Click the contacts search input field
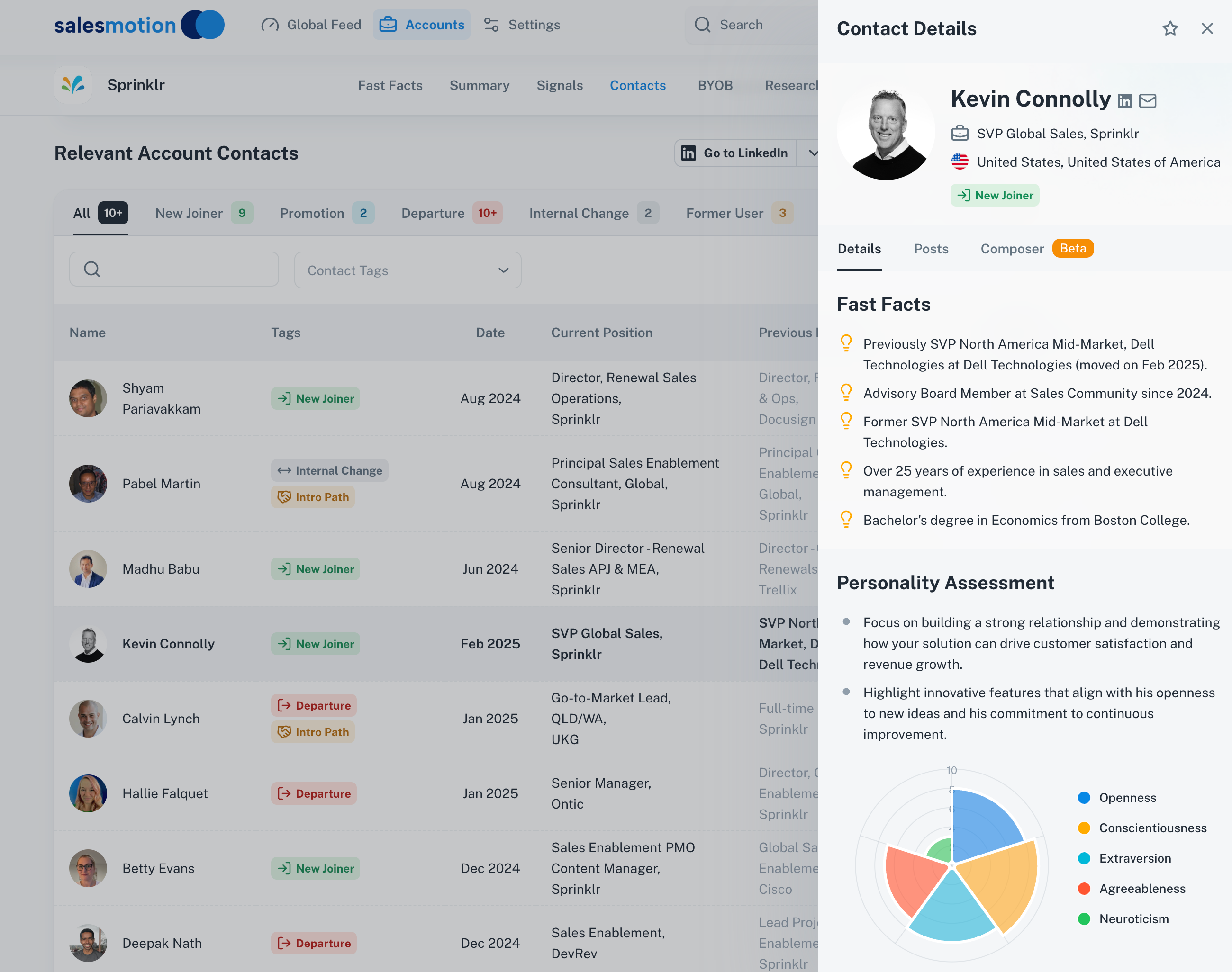 click(173, 269)
